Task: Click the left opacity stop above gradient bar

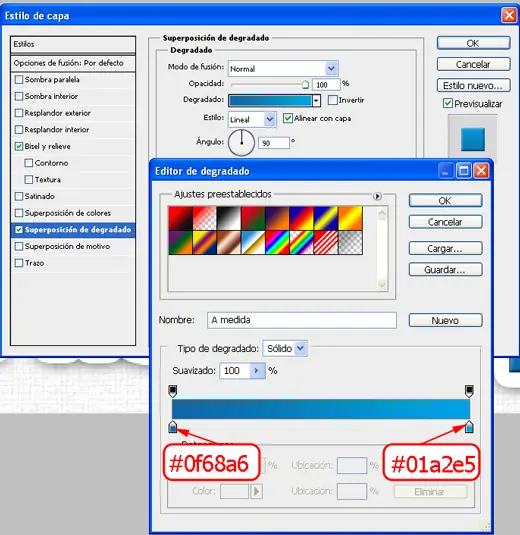Action: (x=173, y=391)
